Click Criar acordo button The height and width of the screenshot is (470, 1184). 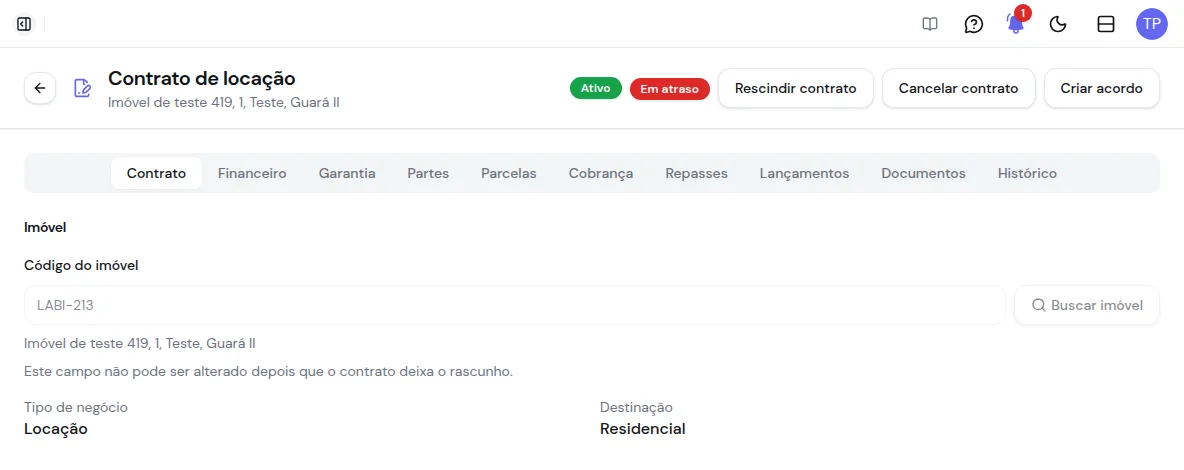click(1102, 88)
